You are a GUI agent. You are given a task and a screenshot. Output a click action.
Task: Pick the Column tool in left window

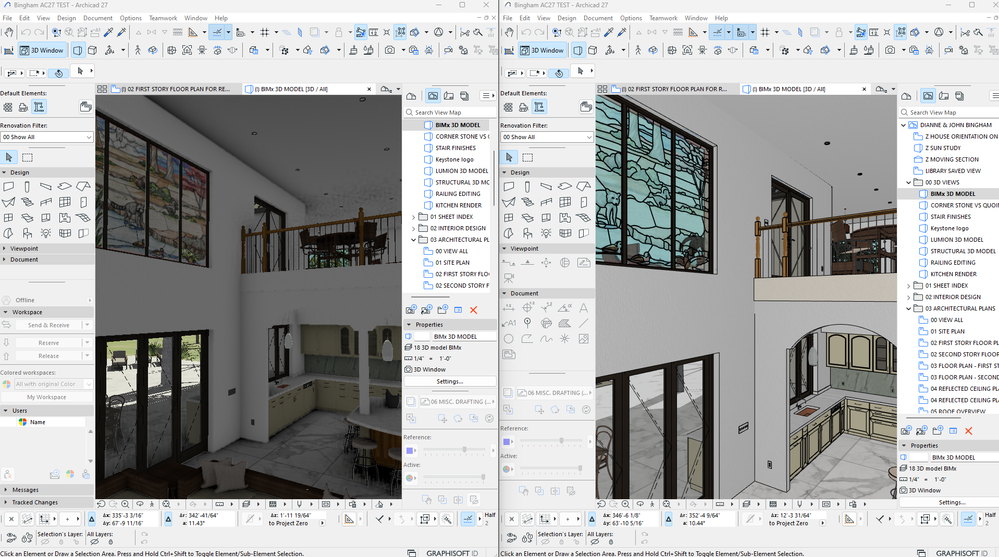click(x=27, y=186)
